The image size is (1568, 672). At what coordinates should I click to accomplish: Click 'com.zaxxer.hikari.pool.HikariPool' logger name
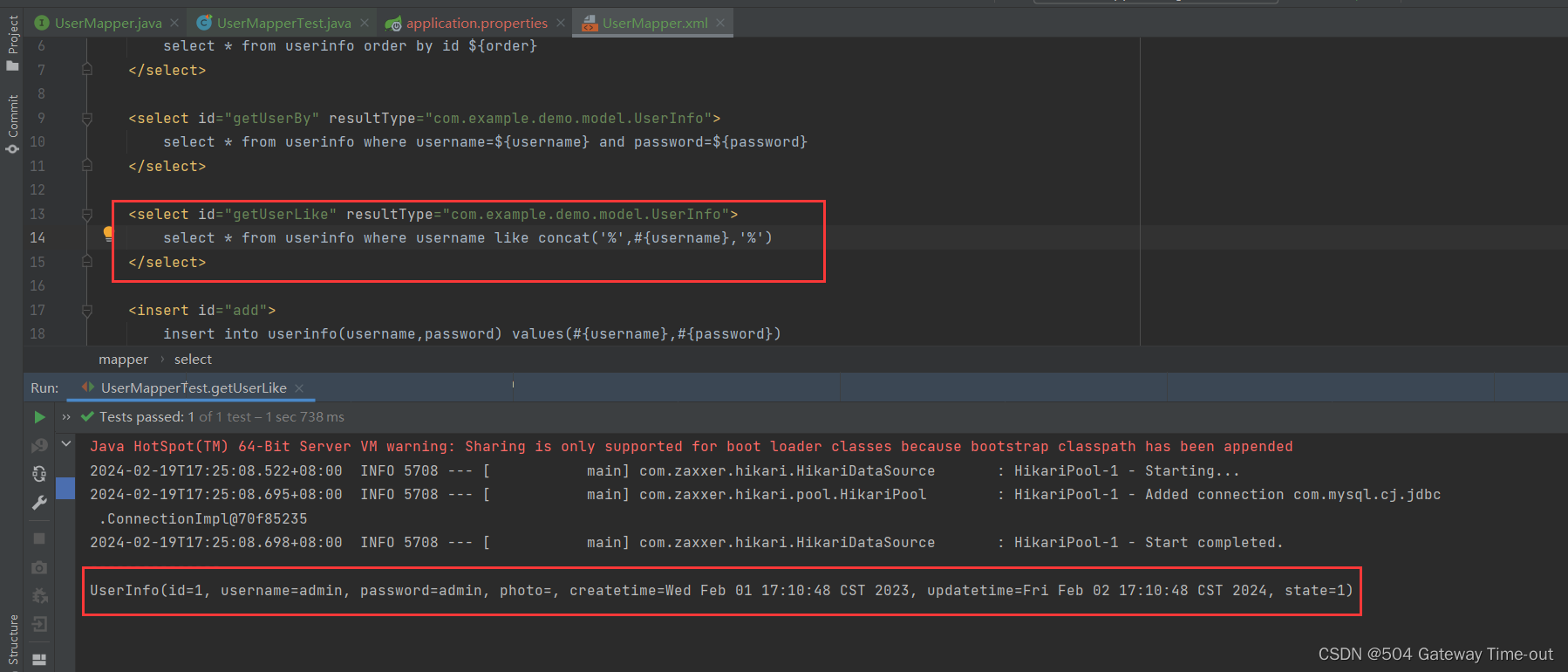[782, 494]
